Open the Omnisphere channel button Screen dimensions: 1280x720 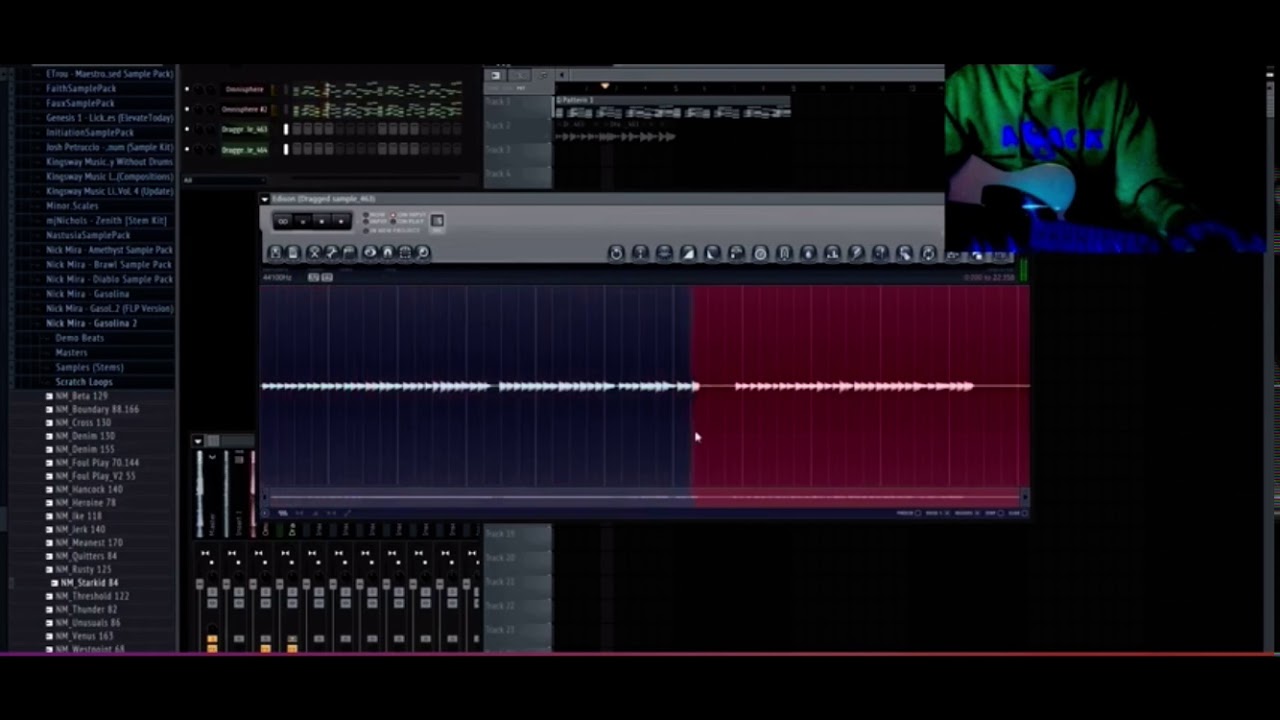245,89
